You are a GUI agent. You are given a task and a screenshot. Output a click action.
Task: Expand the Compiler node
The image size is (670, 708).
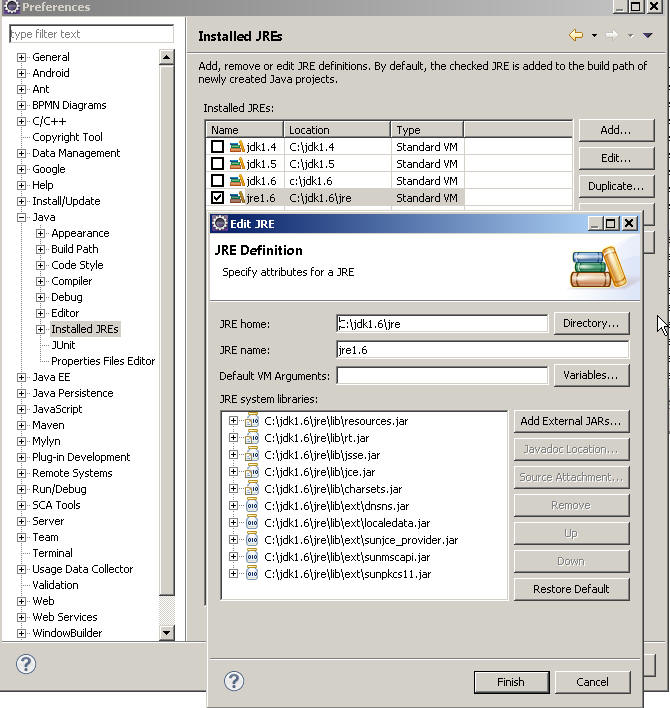[x=40, y=281]
